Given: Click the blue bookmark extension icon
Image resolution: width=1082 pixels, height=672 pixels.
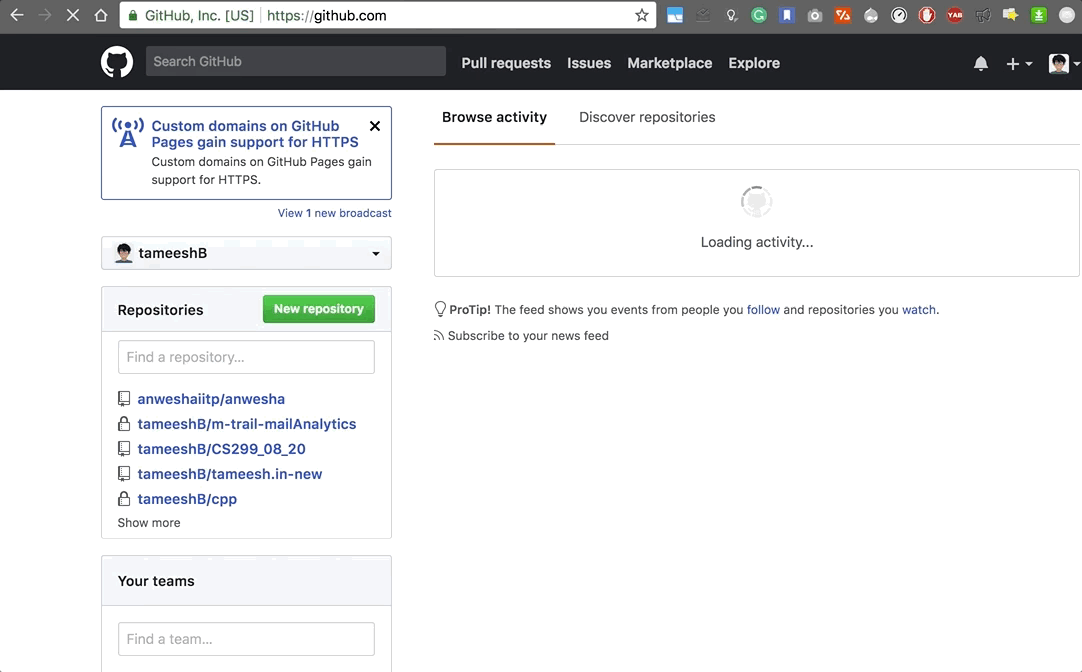Looking at the screenshot, I should point(787,15).
